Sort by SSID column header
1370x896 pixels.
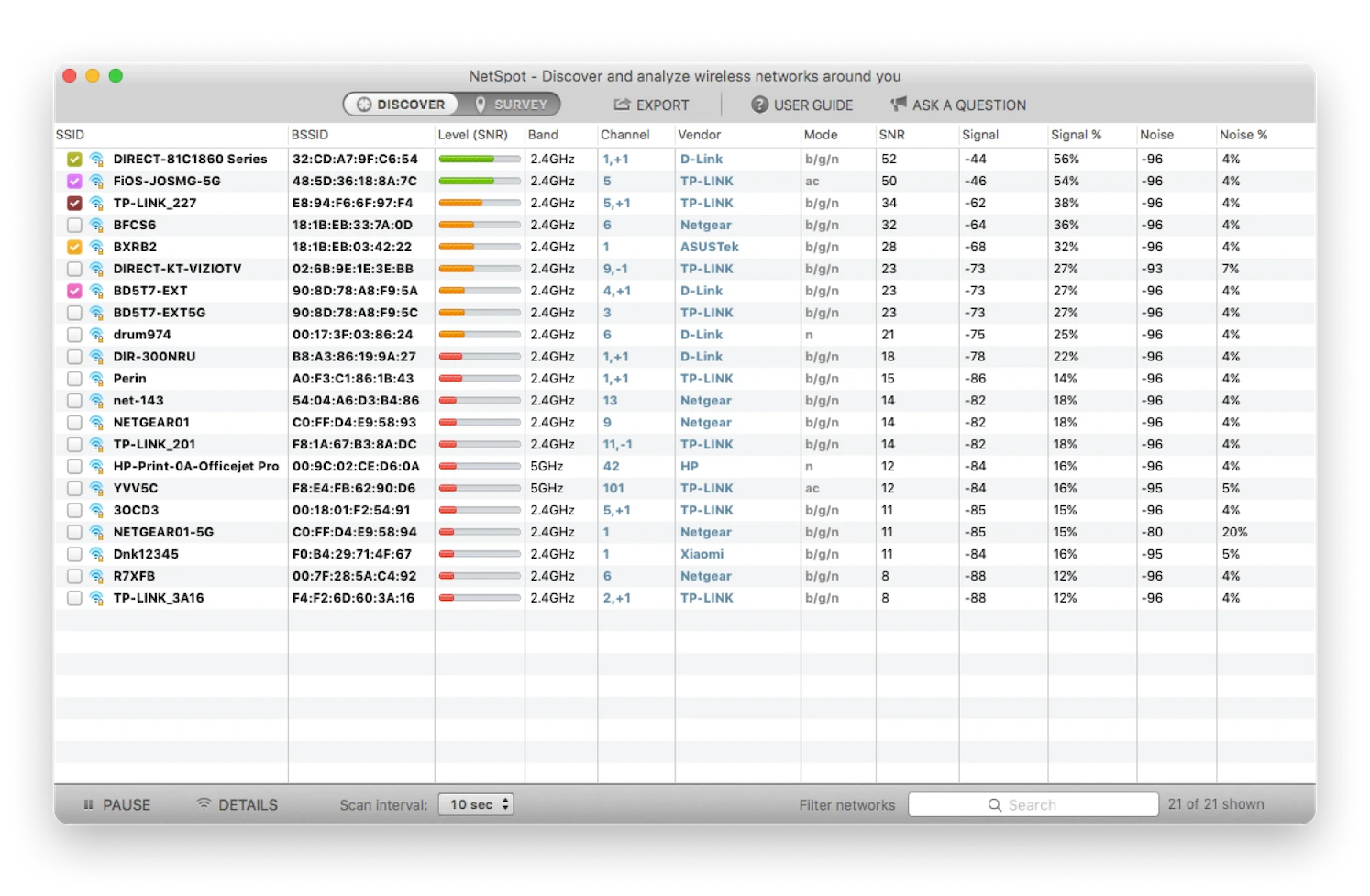pyautogui.click(x=70, y=135)
